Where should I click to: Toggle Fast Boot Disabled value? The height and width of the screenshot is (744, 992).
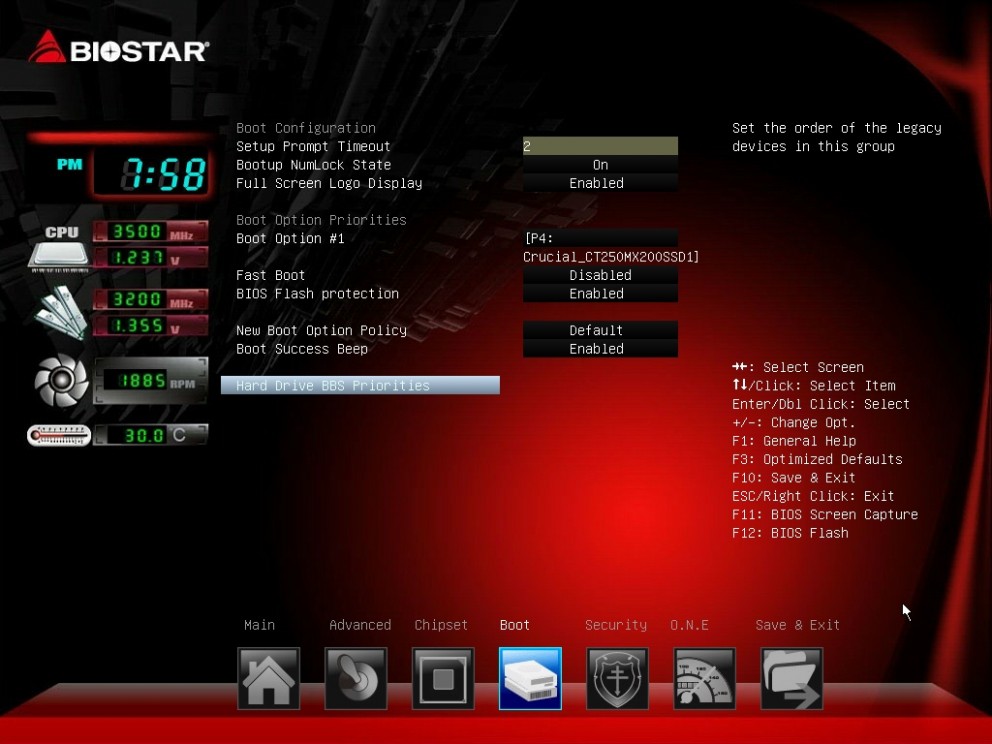click(x=600, y=275)
